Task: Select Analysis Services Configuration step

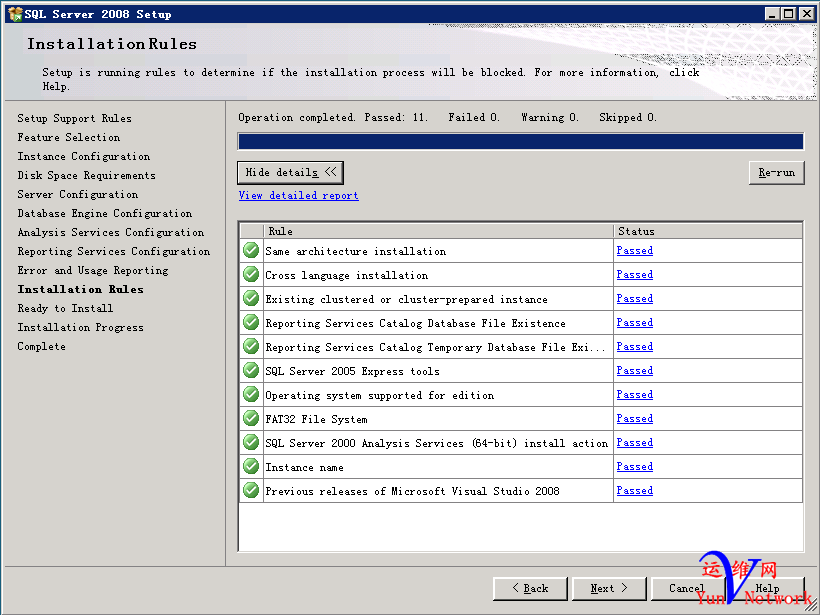Action: click(x=110, y=232)
